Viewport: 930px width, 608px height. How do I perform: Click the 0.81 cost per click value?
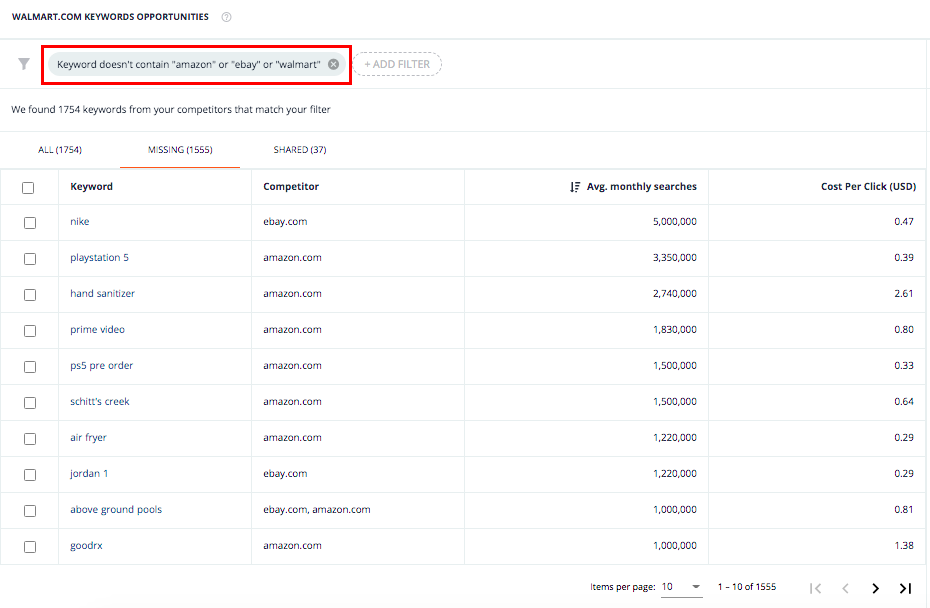tap(904, 509)
